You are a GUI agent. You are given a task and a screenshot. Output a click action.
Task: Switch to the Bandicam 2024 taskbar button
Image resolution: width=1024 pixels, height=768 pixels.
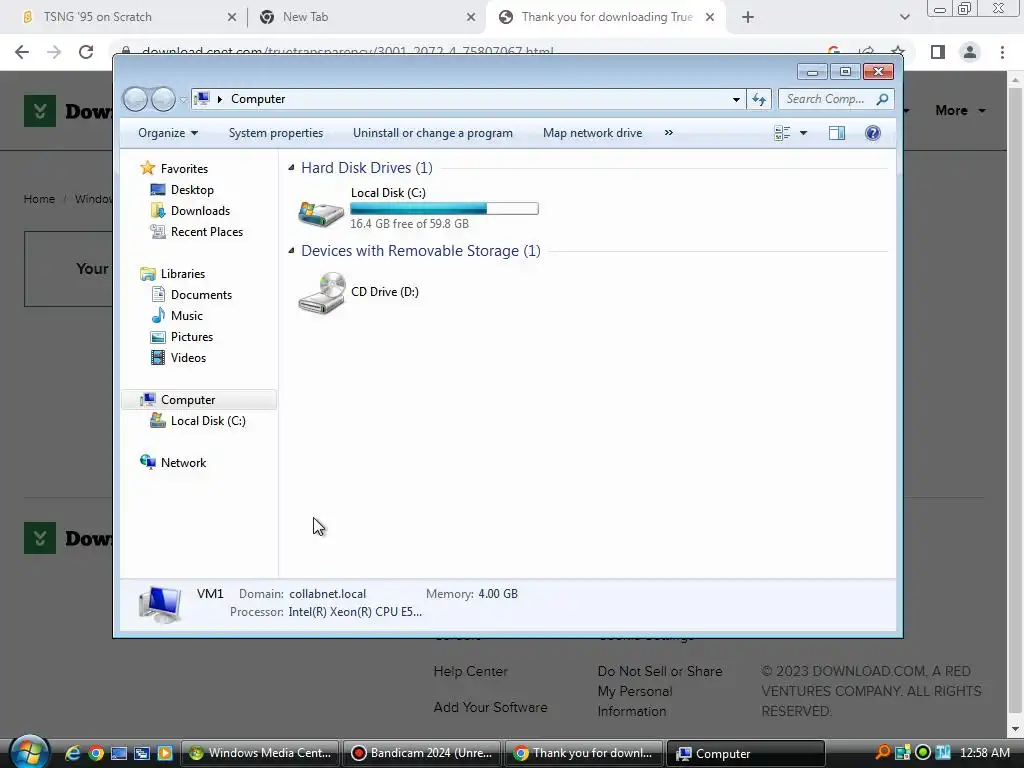coord(421,754)
